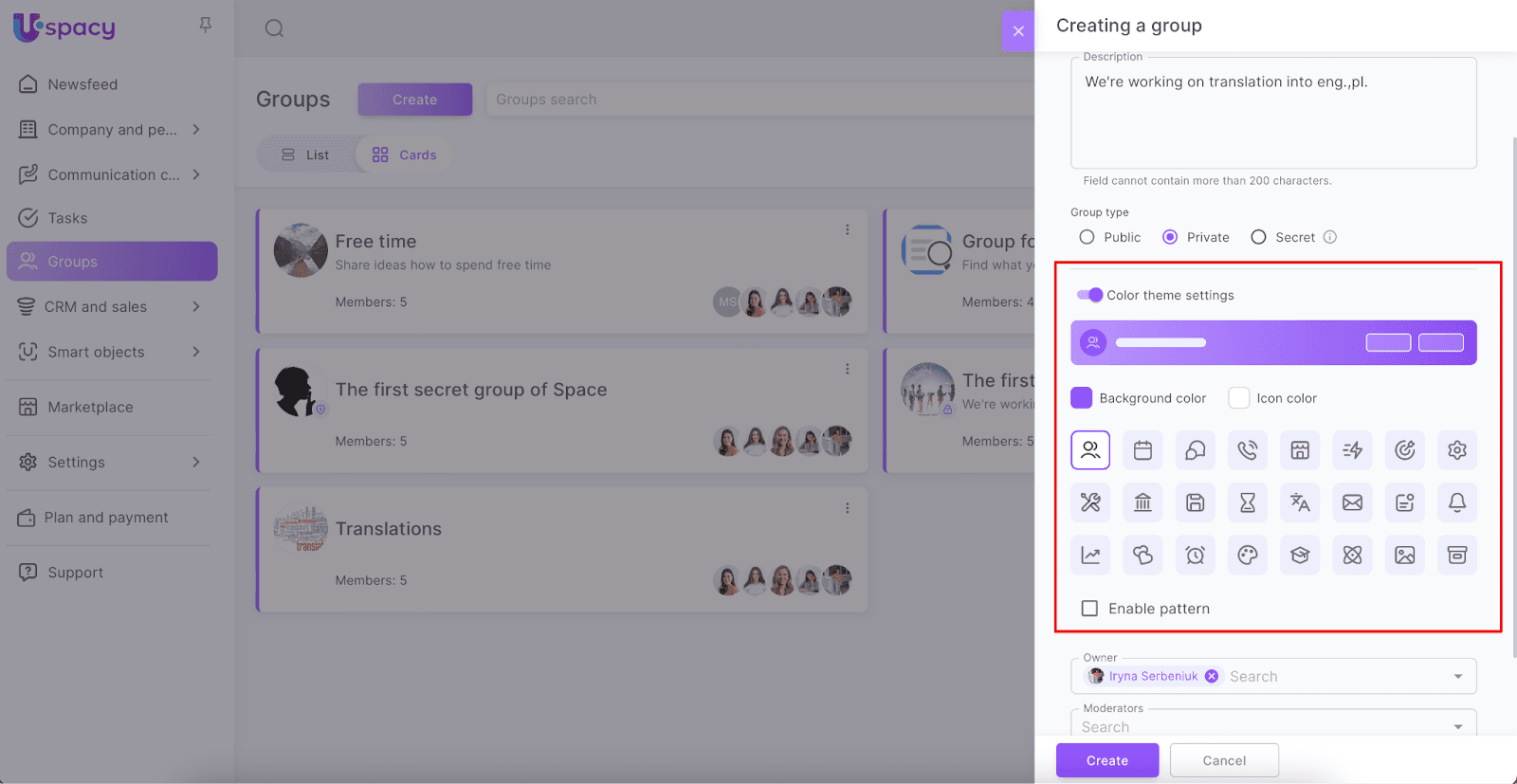Open the Background color swatch
The height and width of the screenshot is (784, 1517).
(x=1082, y=398)
